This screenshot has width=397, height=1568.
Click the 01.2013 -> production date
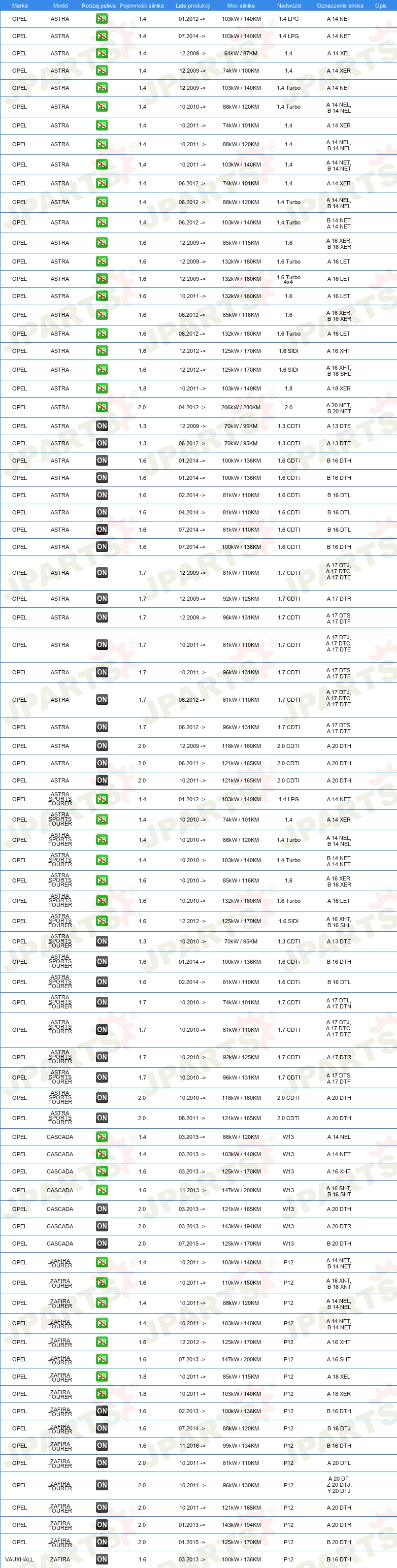click(x=192, y=1525)
